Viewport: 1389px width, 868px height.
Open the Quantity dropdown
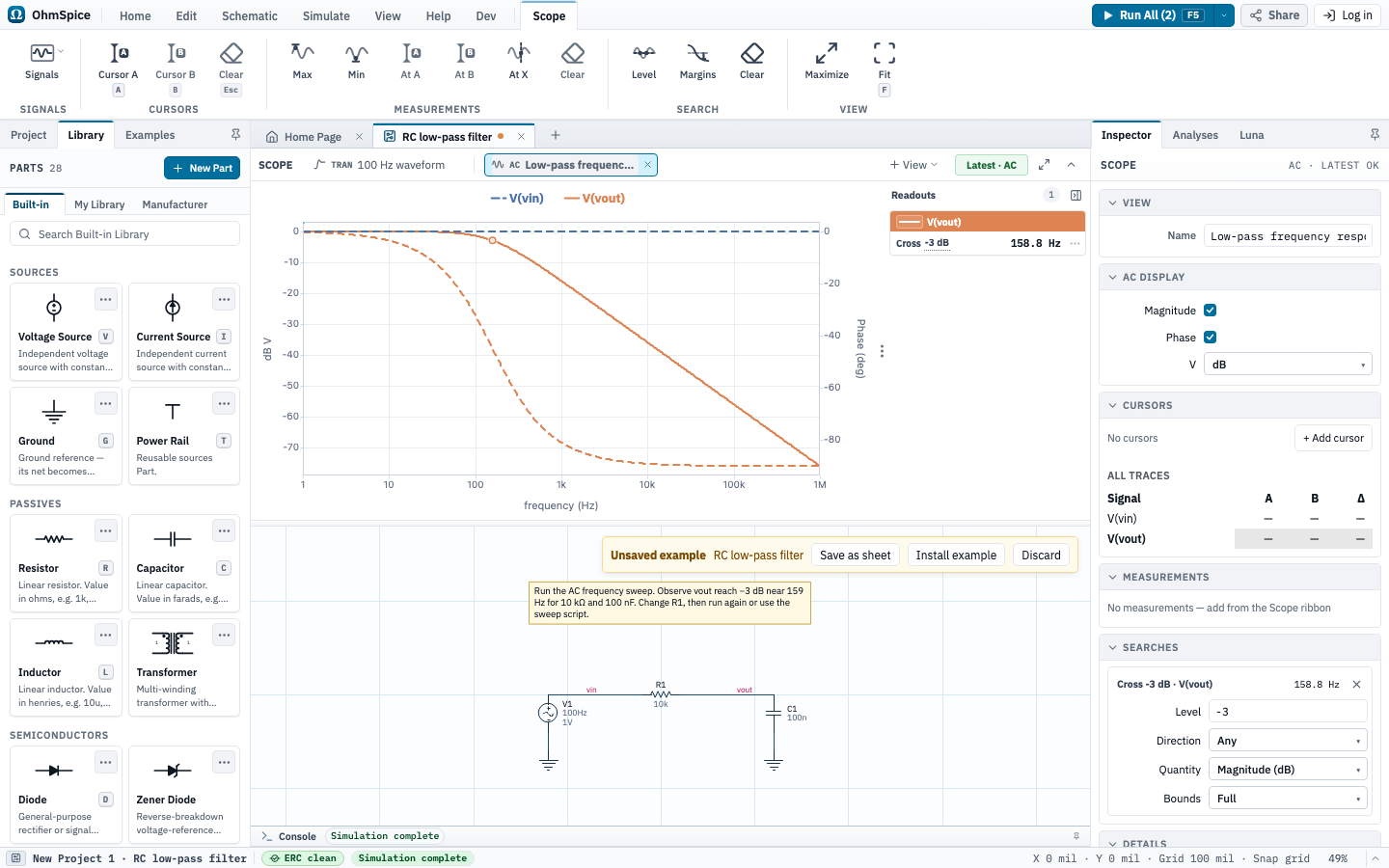(x=1288, y=770)
